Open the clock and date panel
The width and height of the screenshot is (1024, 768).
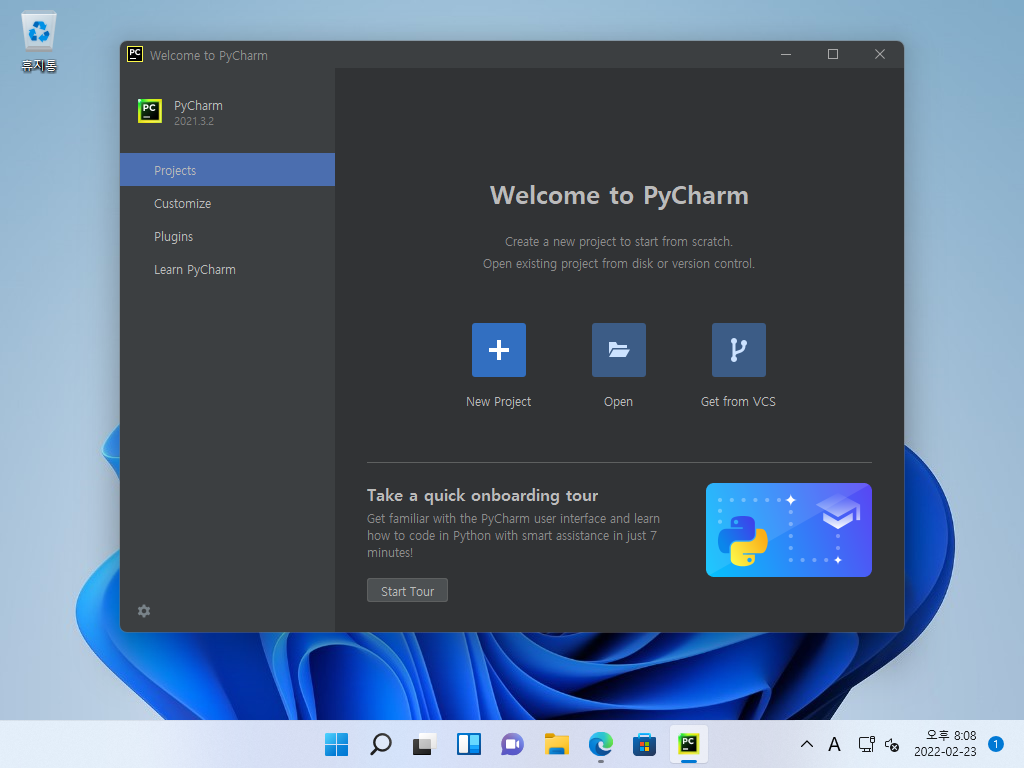(x=945, y=744)
